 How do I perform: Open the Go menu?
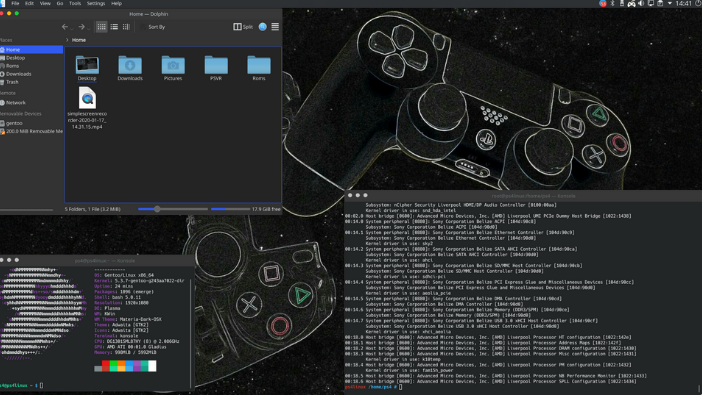pyautogui.click(x=60, y=3)
